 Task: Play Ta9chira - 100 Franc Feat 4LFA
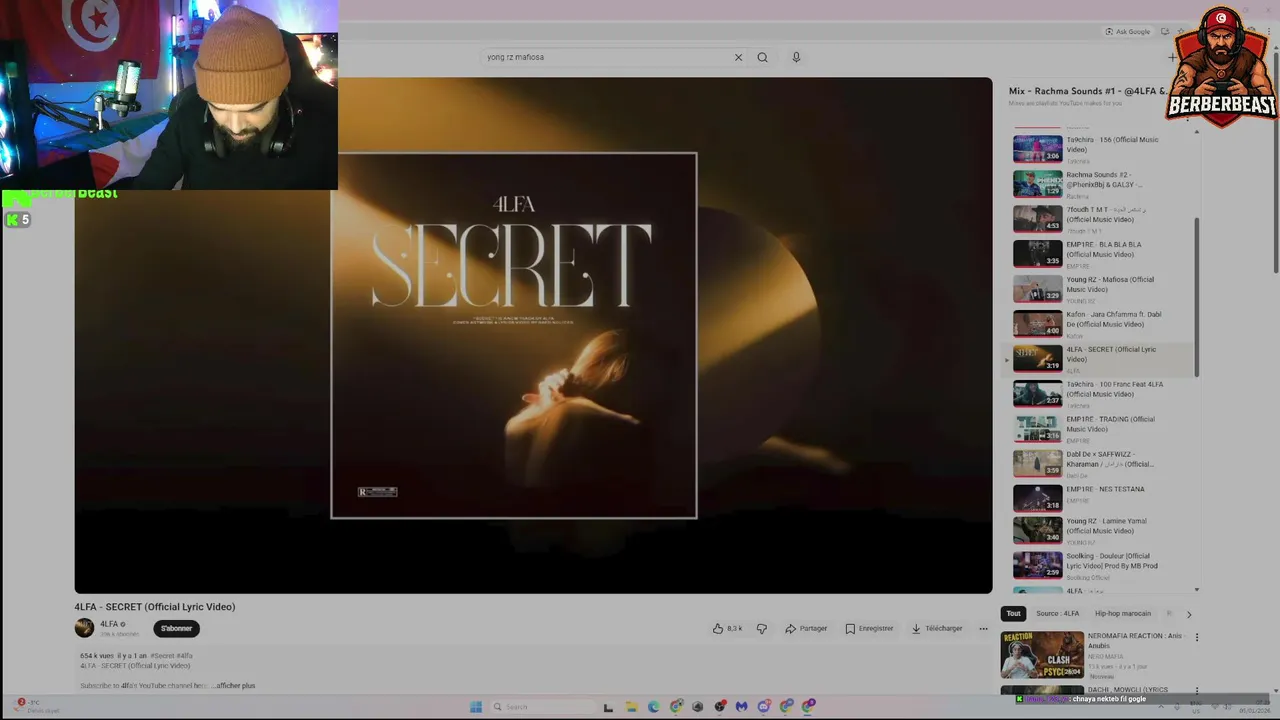pyautogui.click(x=1100, y=394)
